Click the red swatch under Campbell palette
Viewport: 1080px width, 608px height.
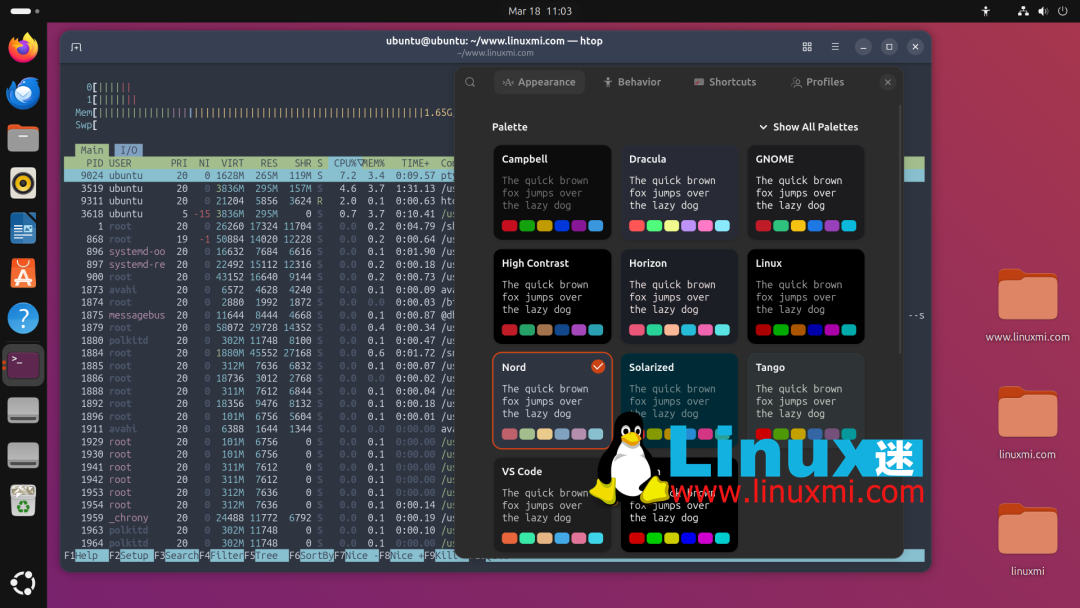click(509, 226)
